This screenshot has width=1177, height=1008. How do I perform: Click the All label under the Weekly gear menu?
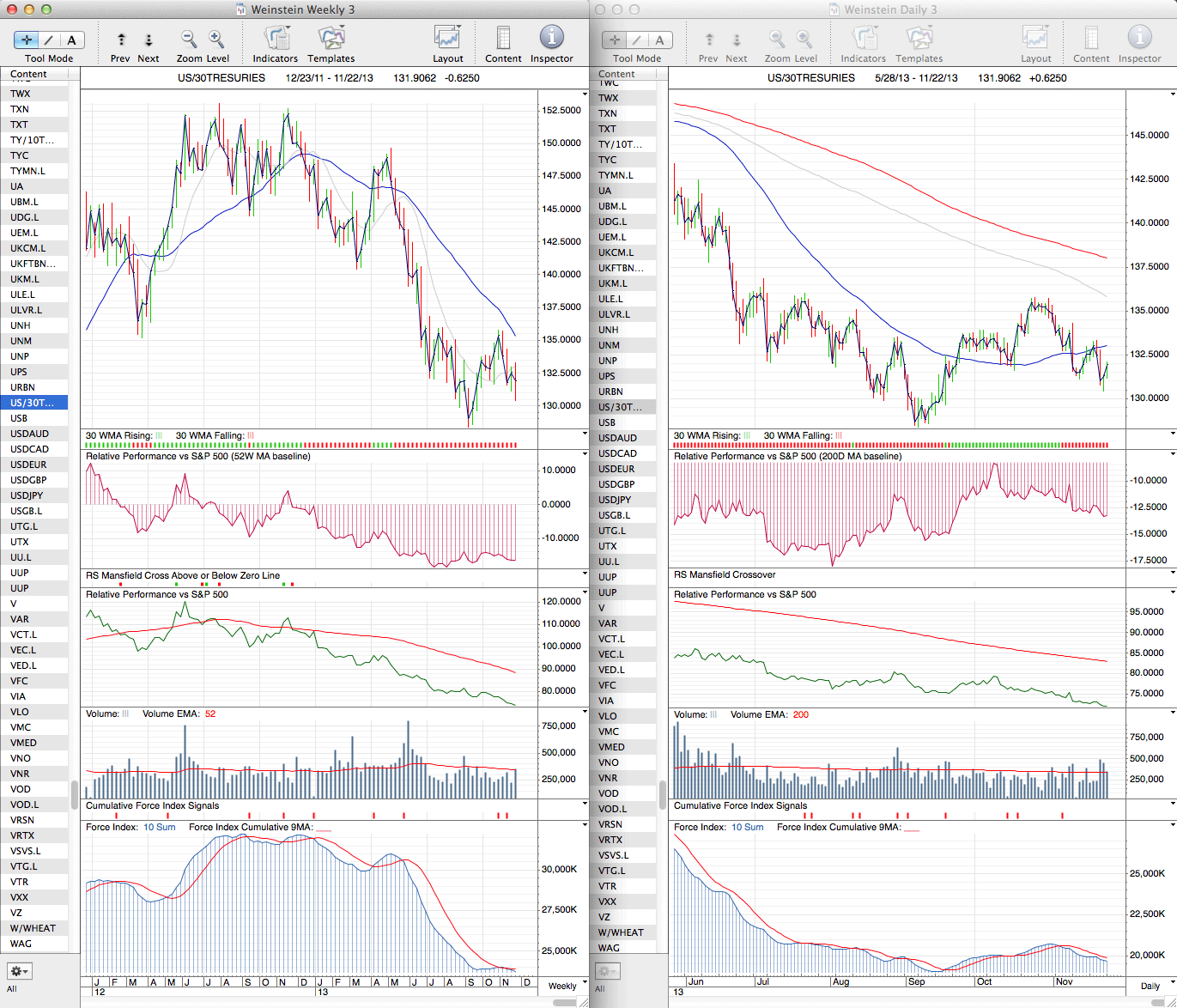12,989
